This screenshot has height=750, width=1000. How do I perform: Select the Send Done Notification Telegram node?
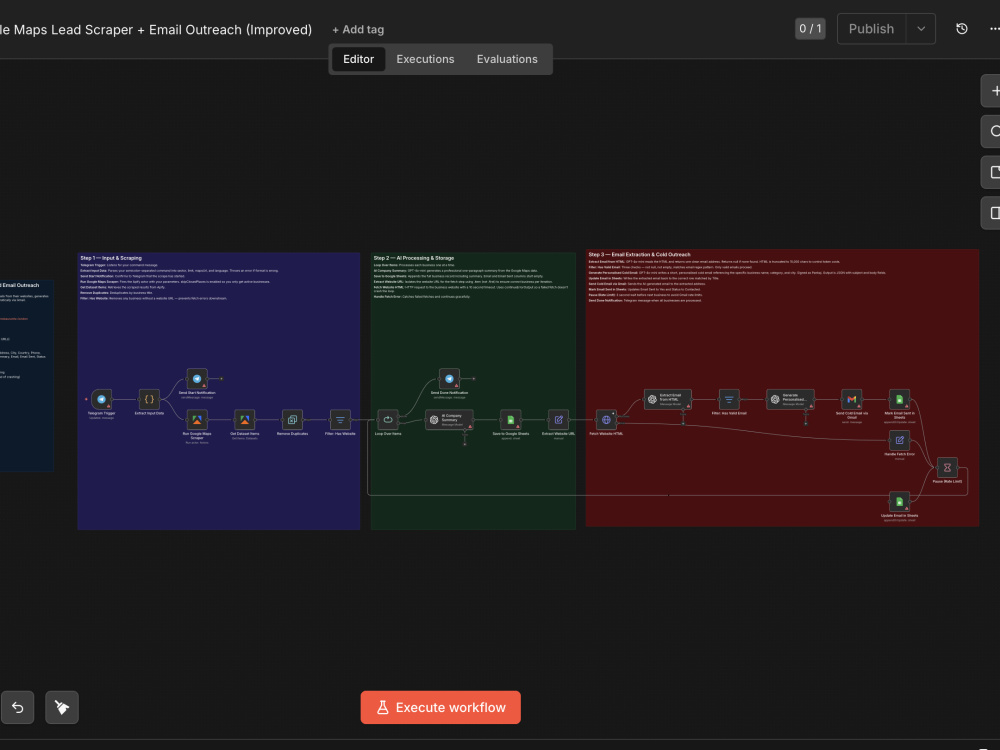(x=449, y=379)
